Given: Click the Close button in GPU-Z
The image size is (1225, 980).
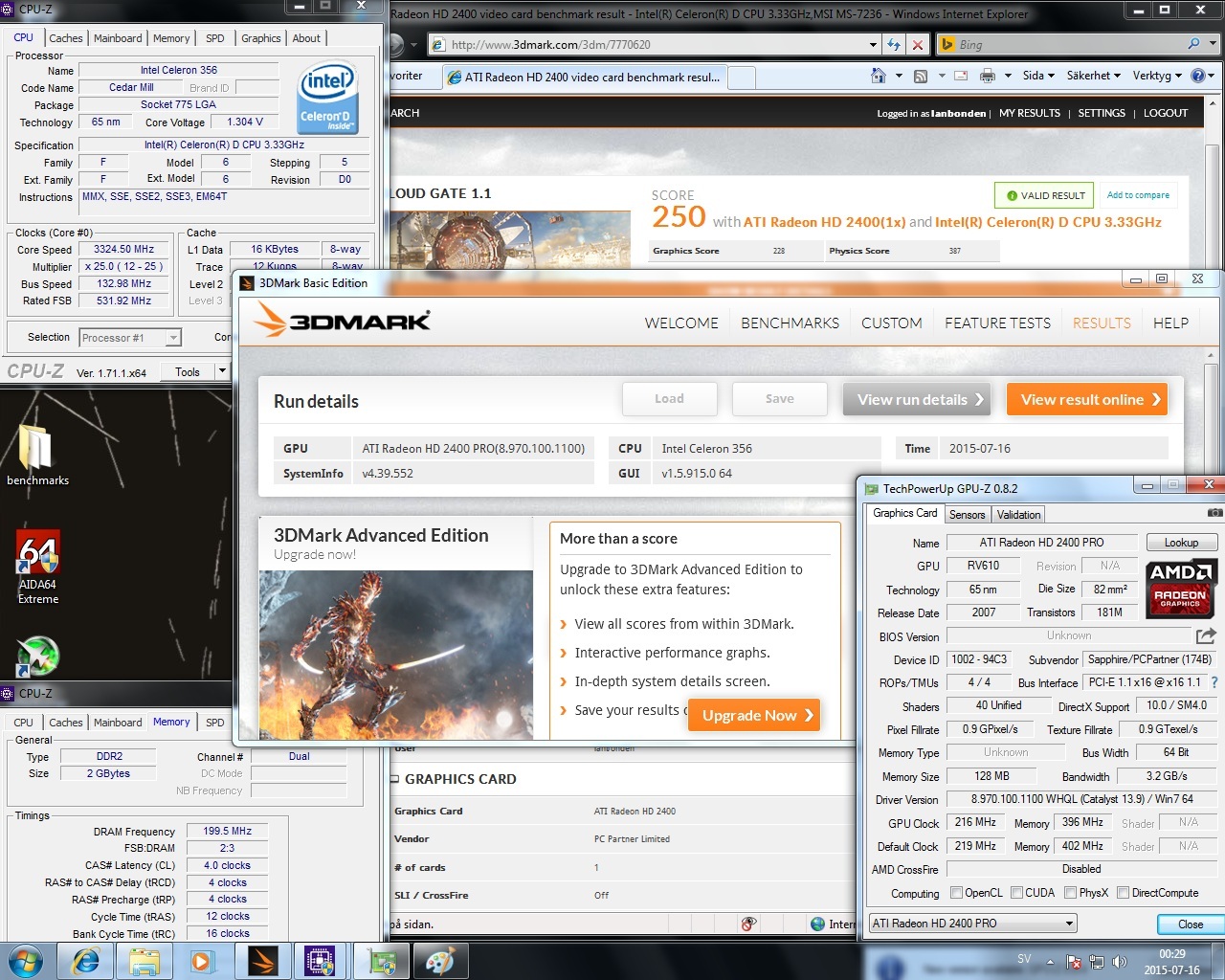Looking at the screenshot, I should pos(1191,924).
